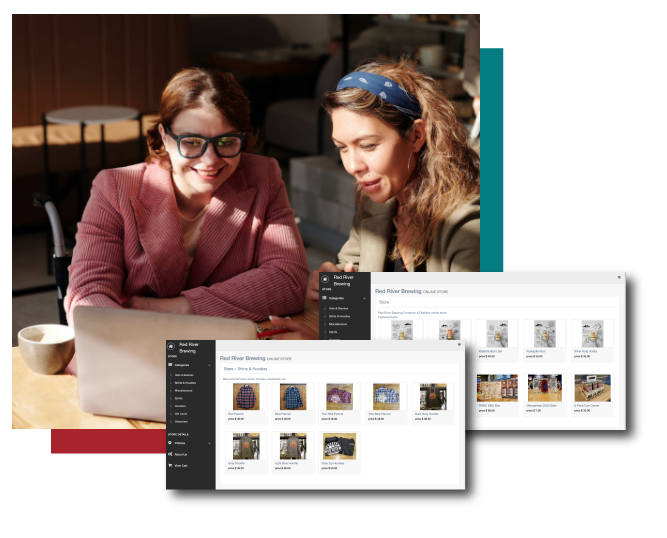This screenshot has height=538, width=667.
Task: Open Gray Zip Hoodie product image
Action: pyautogui.click(x=339, y=446)
